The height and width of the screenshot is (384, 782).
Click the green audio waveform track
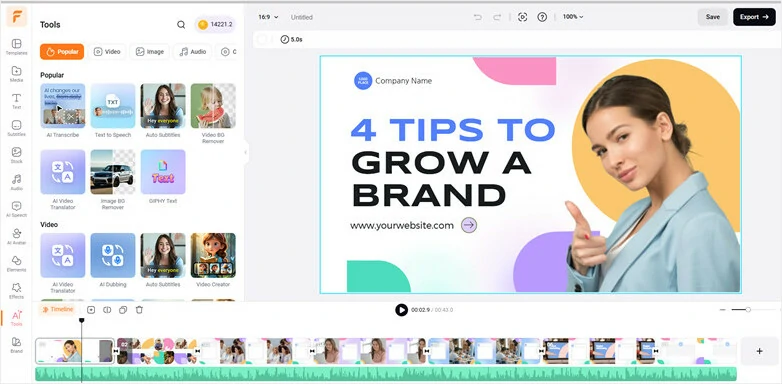[x=386, y=374]
